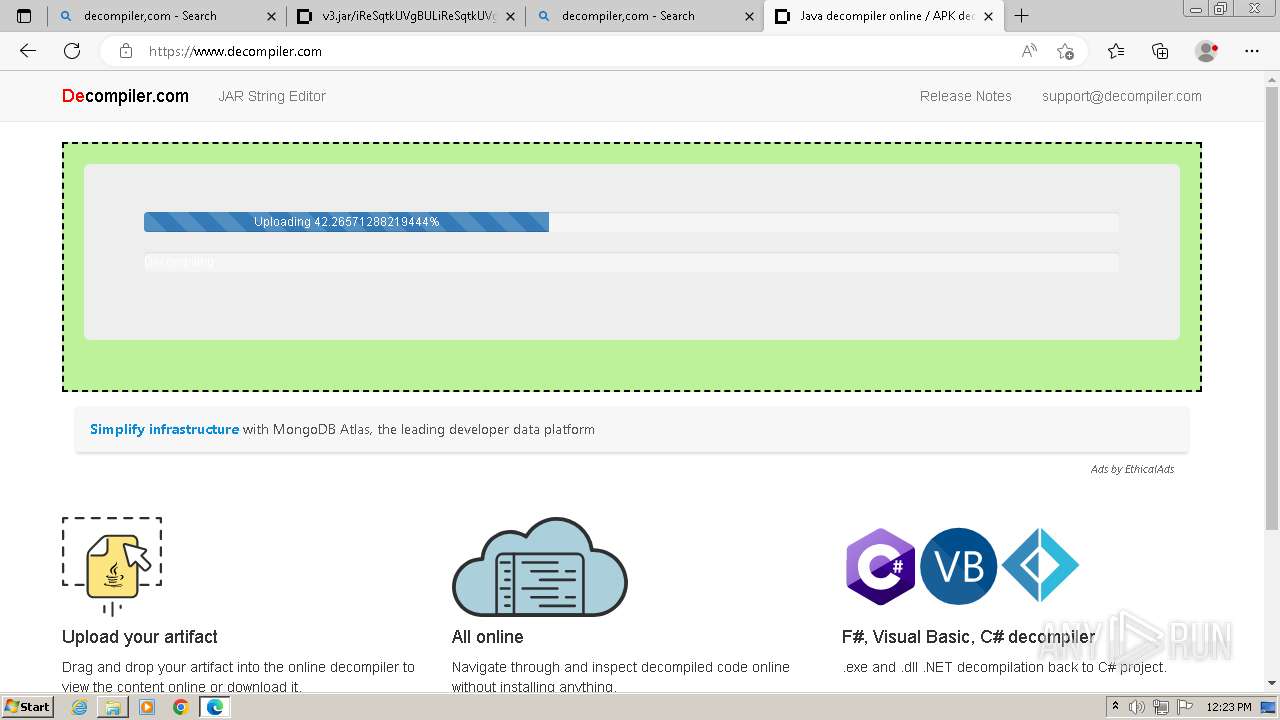Click the address bar URL

235,51
